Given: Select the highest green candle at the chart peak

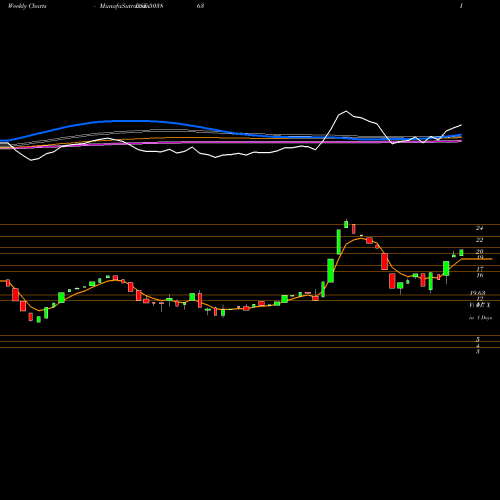Looking at the screenshot, I should pos(346,224).
